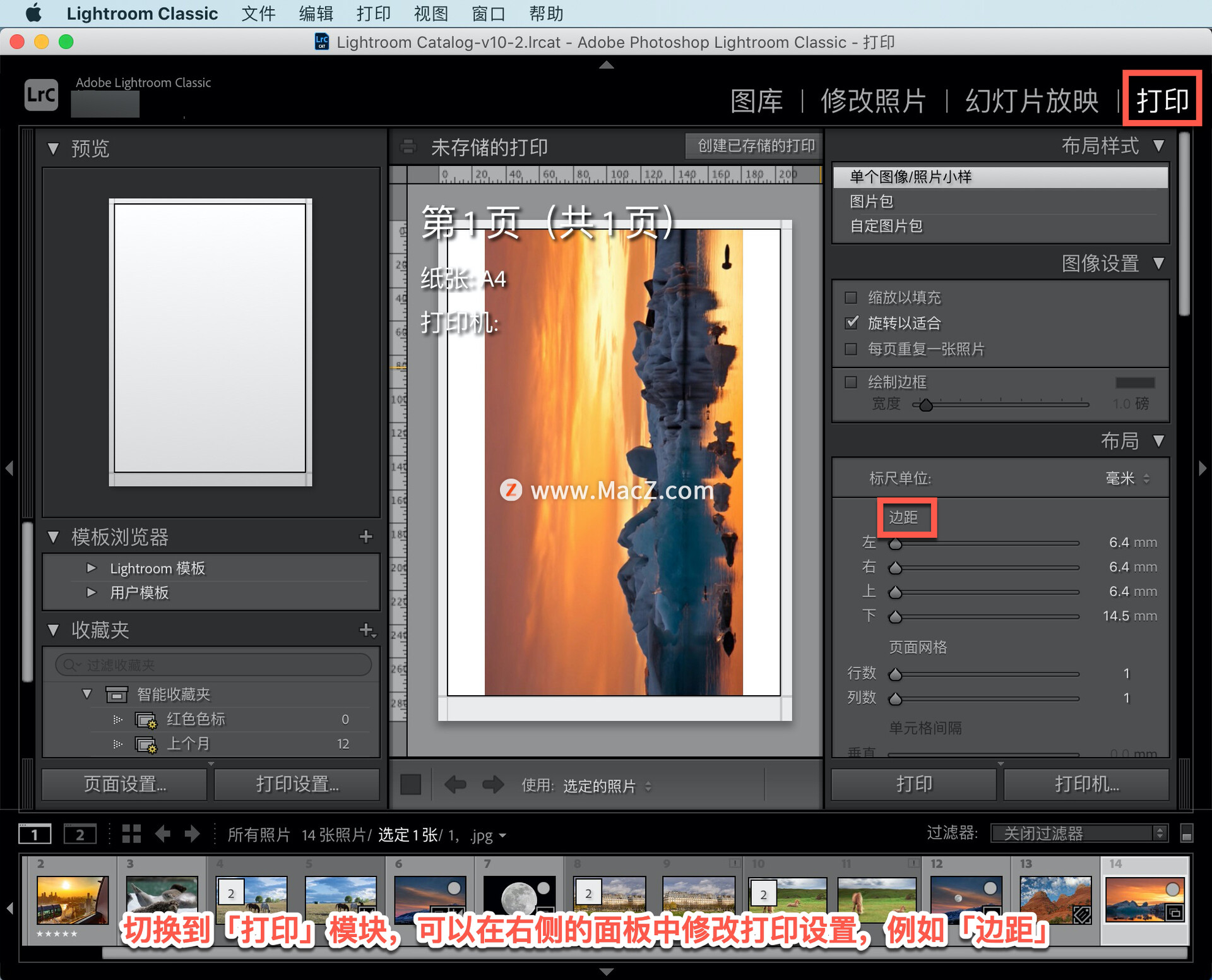Uncheck 旋转以适合 checkbox
1212x980 pixels.
click(x=851, y=323)
